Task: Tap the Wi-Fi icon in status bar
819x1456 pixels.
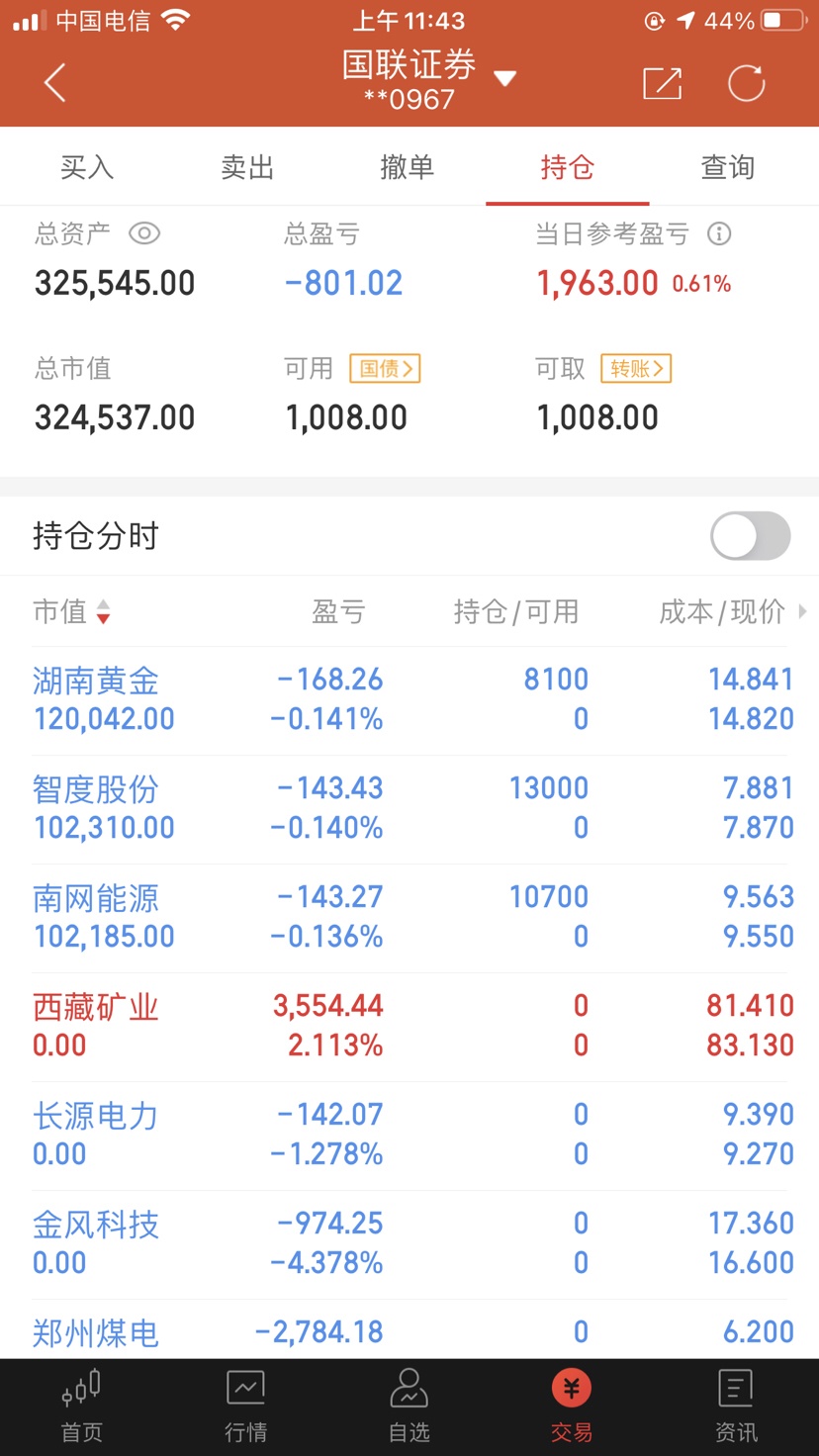Action: [x=176, y=21]
